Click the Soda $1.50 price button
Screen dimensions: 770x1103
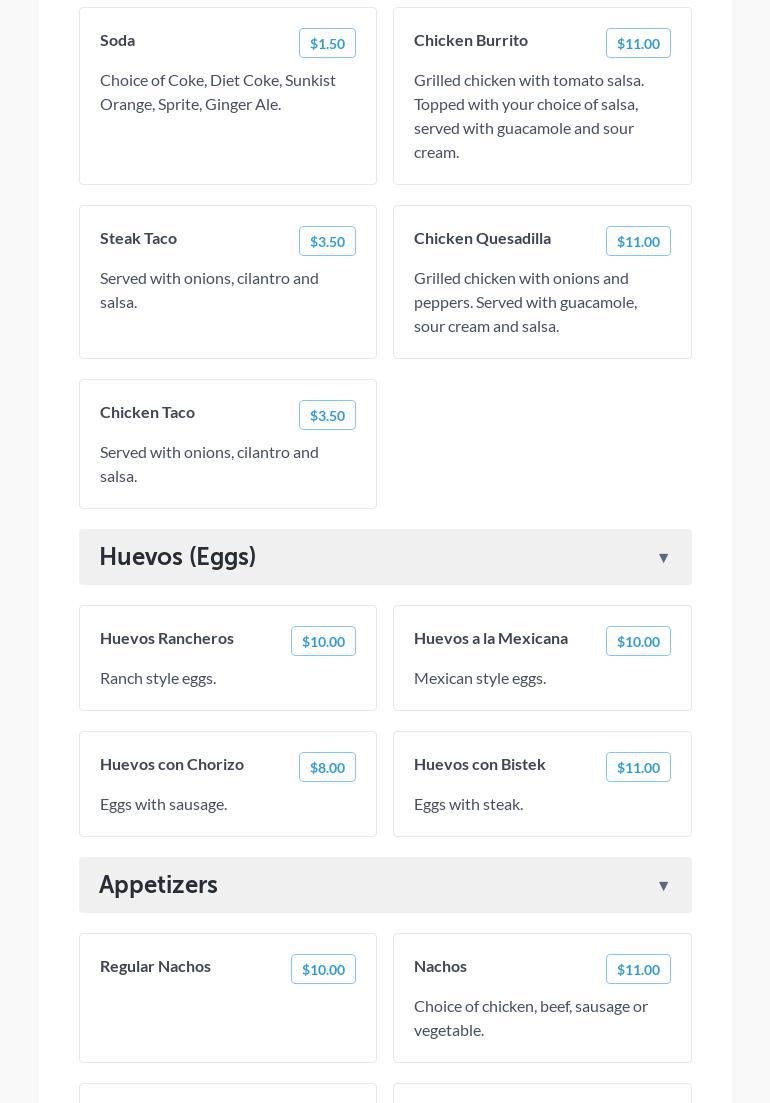click(x=327, y=43)
